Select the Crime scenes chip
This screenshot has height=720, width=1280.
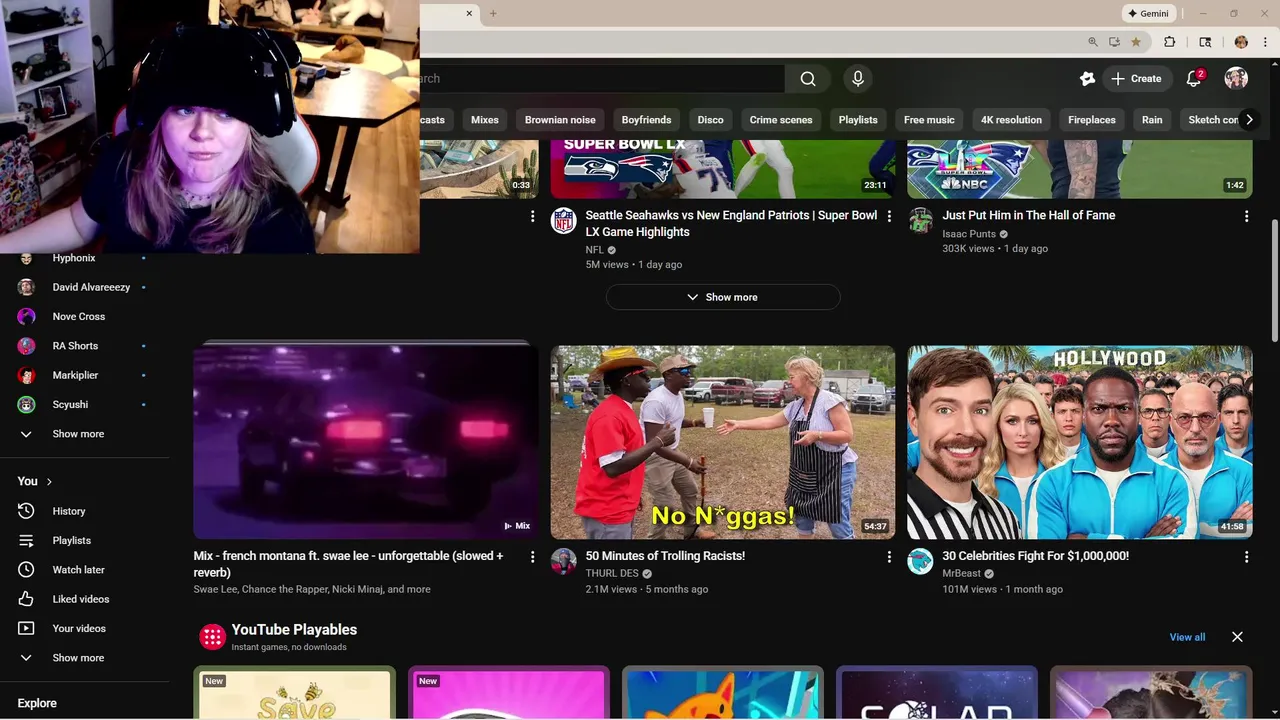click(x=781, y=120)
